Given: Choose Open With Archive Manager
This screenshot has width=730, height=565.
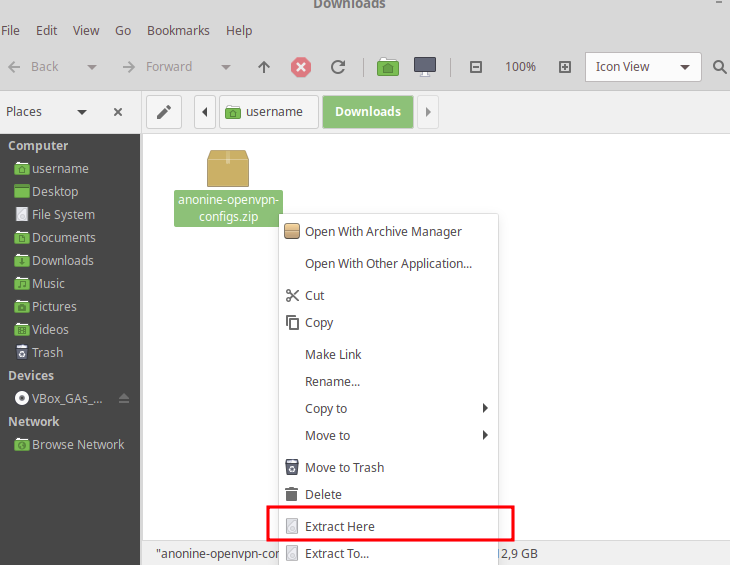Looking at the screenshot, I should tap(388, 231).
